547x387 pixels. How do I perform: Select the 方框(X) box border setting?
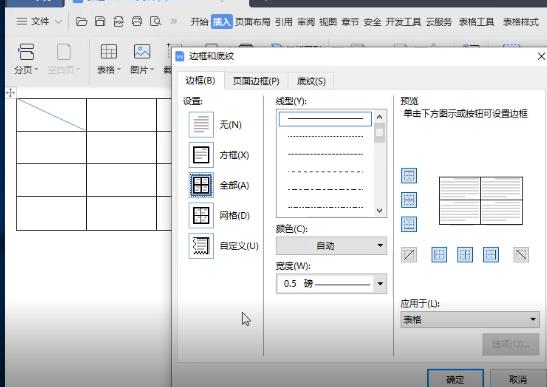201,155
